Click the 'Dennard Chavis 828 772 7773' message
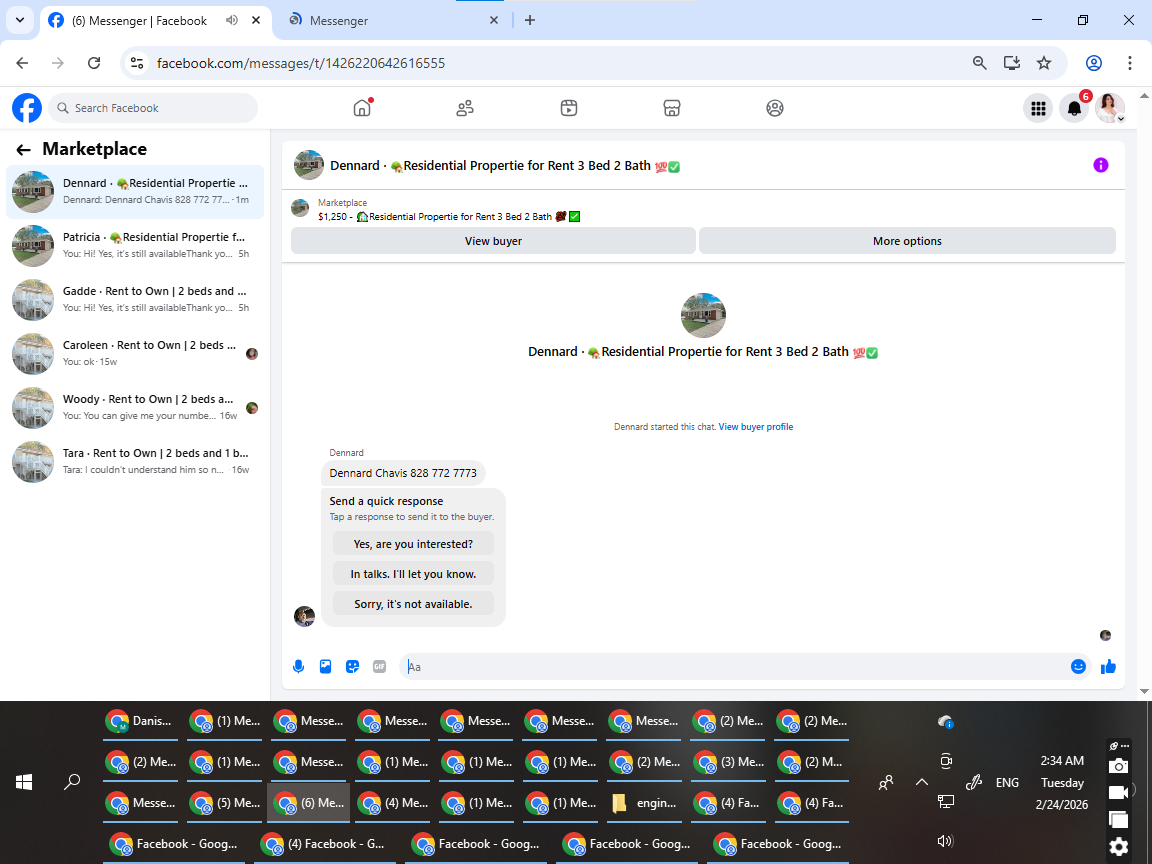The height and width of the screenshot is (864, 1152). pos(403,473)
